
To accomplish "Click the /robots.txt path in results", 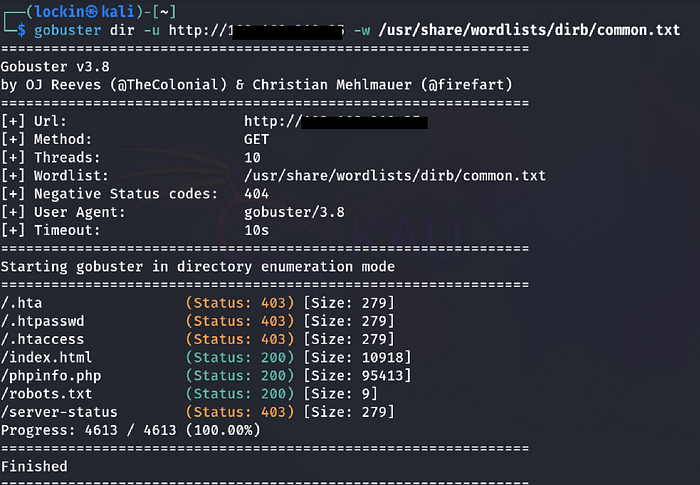I will [46, 394].
